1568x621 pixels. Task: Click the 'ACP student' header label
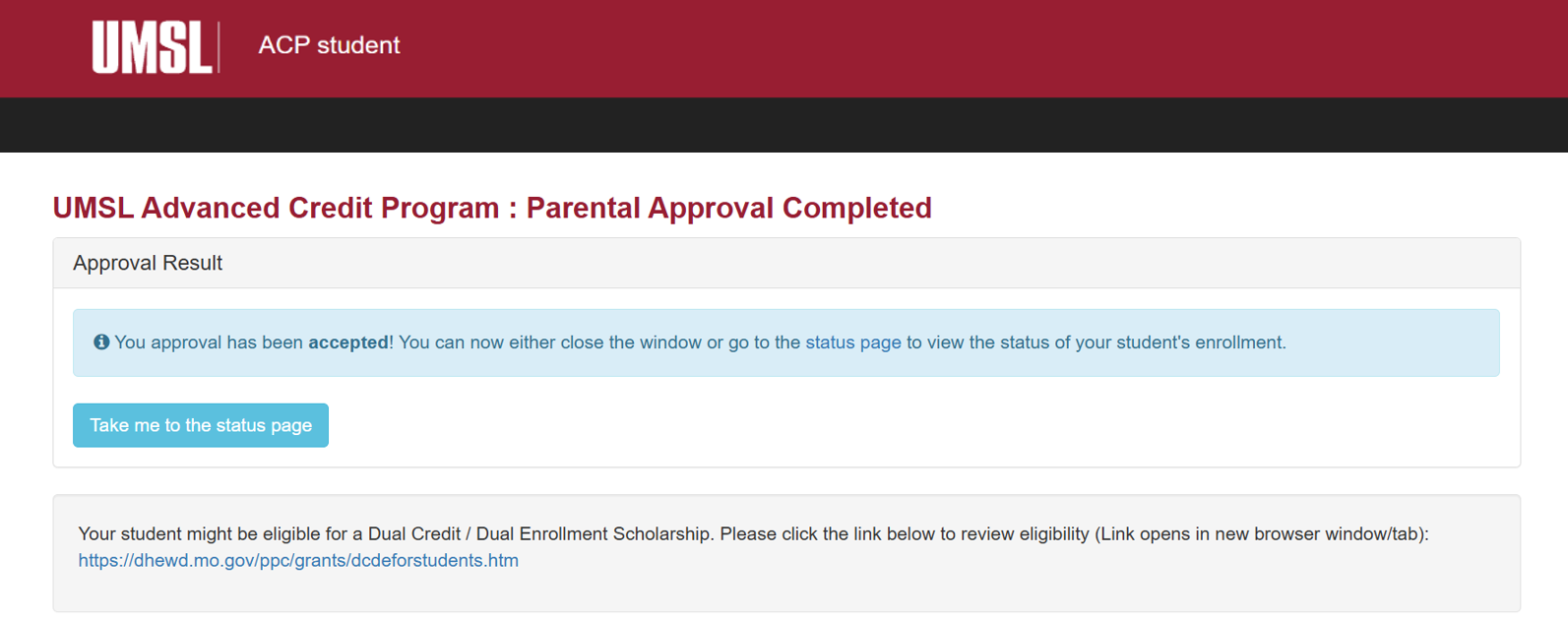click(x=329, y=45)
